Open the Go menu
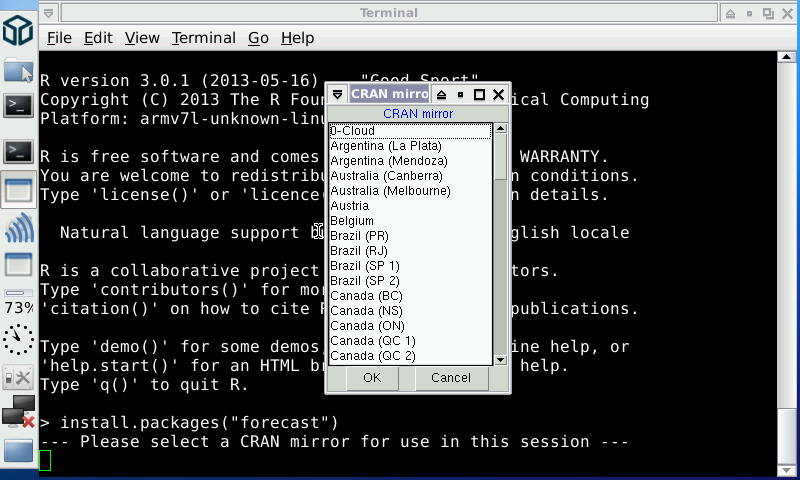 258,38
